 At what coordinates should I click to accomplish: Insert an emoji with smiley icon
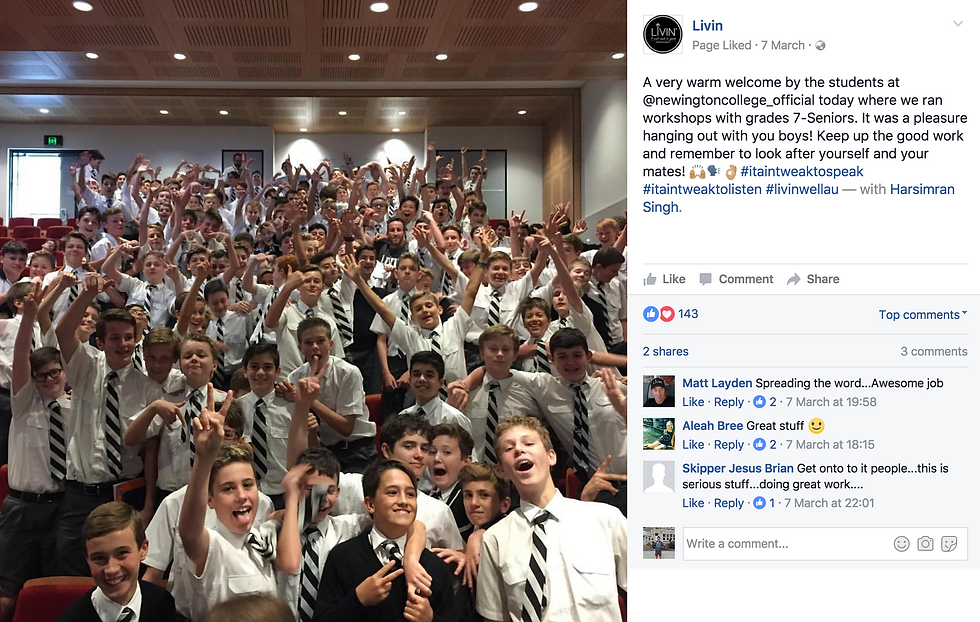[x=901, y=544]
